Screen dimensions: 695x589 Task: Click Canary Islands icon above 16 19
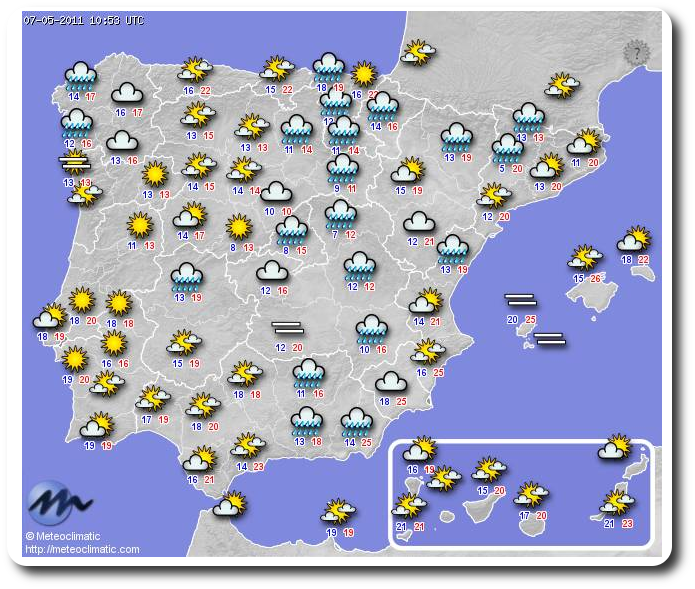pos(420,449)
